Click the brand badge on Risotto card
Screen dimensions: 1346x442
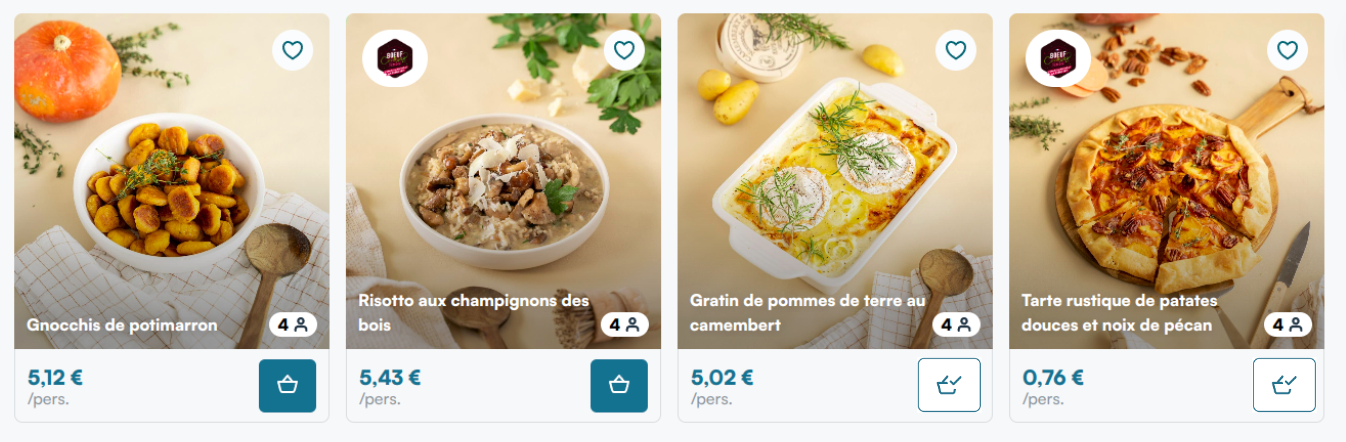point(395,58)
